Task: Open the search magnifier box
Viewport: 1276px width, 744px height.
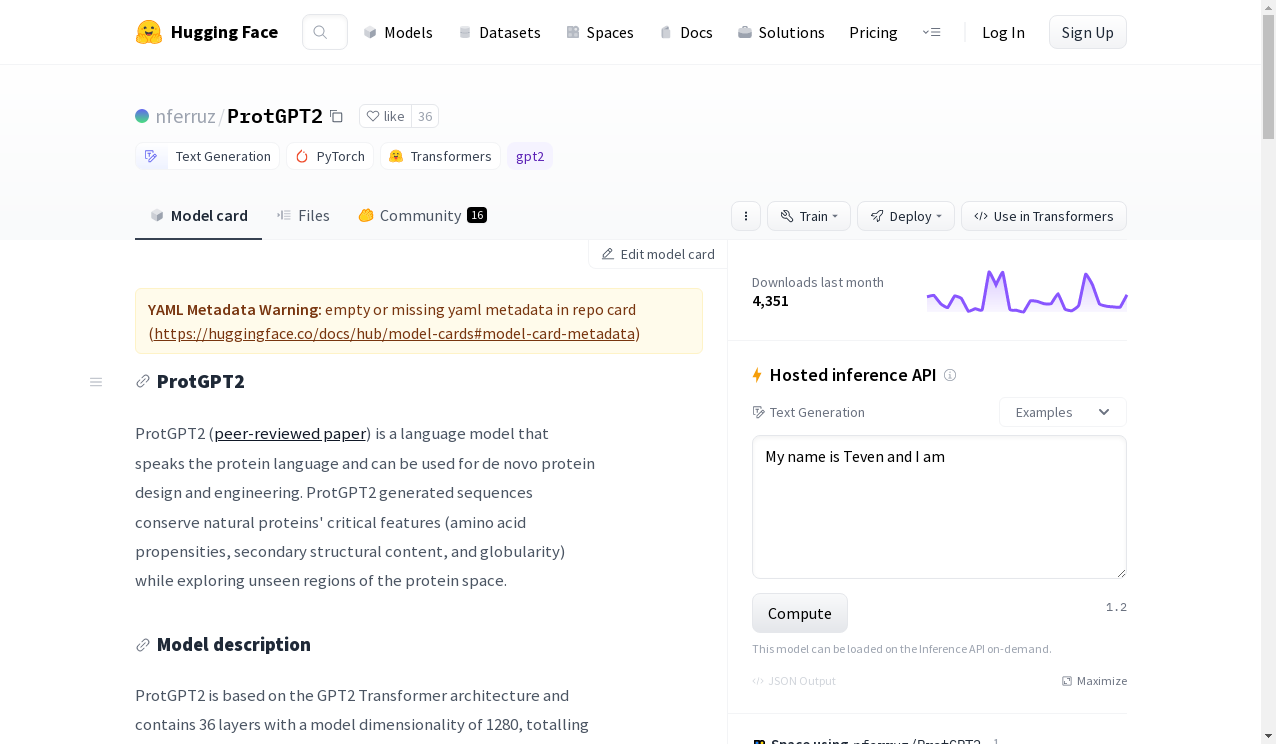Action: coord(324,32)
